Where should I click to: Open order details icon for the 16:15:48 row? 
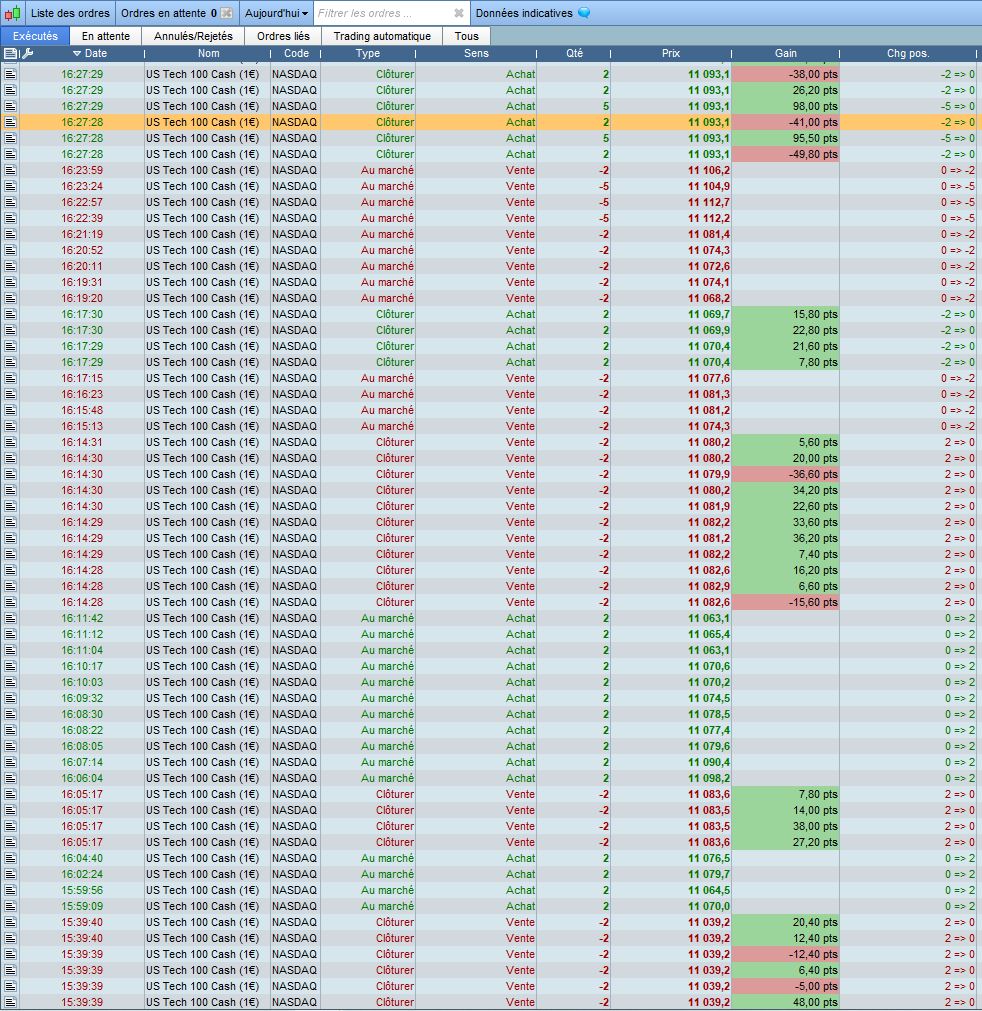click(10, 411)
